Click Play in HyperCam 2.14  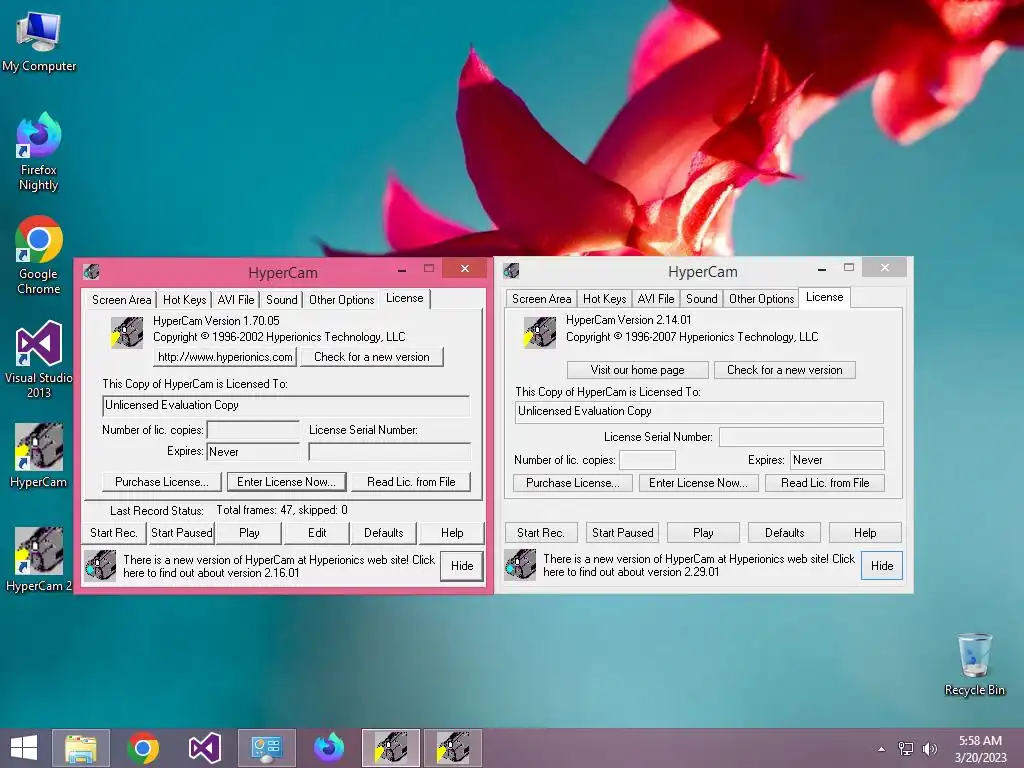703,533
